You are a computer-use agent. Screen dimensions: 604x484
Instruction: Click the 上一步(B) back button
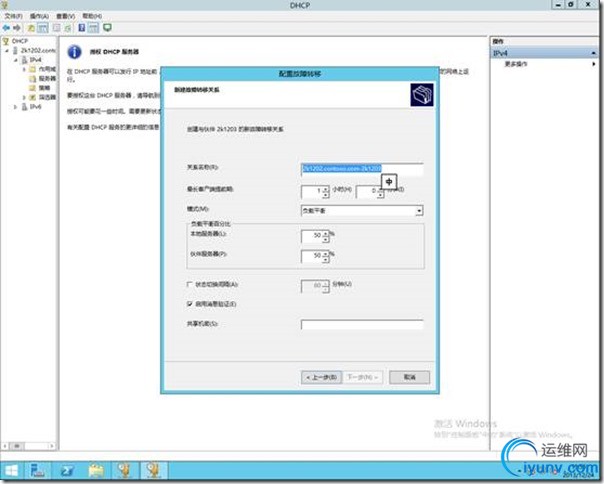(x=322, y=377)
